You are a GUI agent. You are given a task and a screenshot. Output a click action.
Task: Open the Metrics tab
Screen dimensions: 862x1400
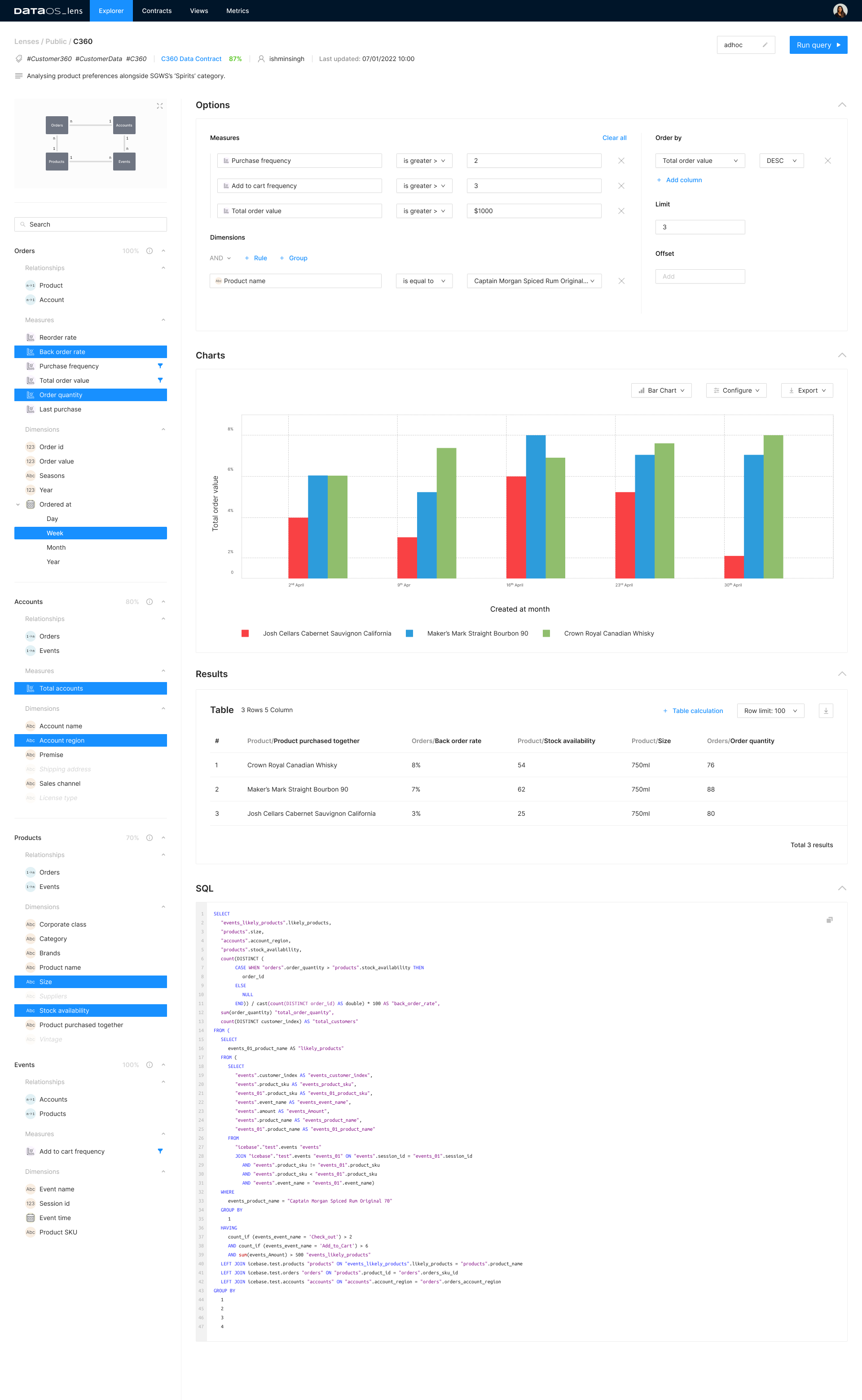[238, 11]
